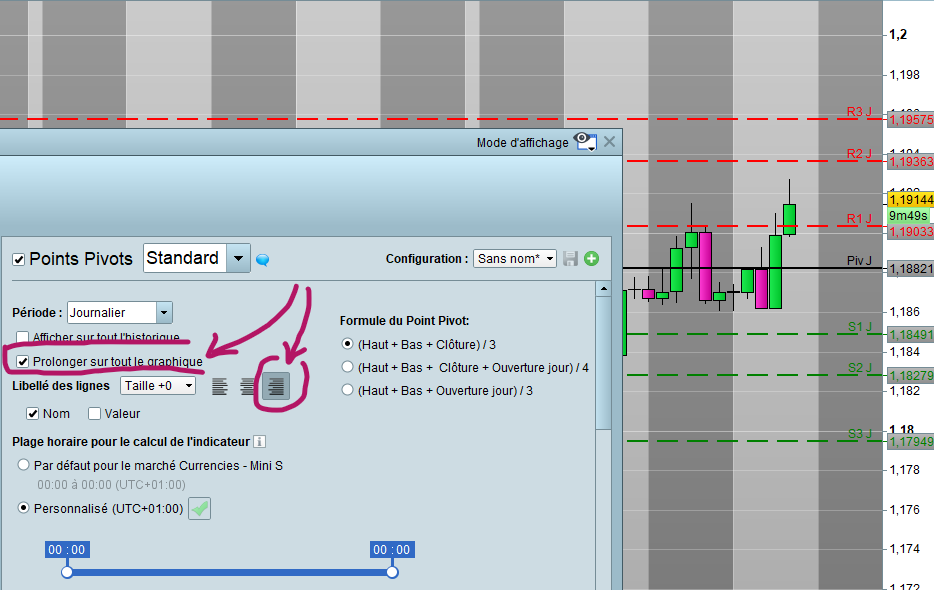Screen dimensions: 934x590
Task: Align line labels to the left
Action: 220,386
